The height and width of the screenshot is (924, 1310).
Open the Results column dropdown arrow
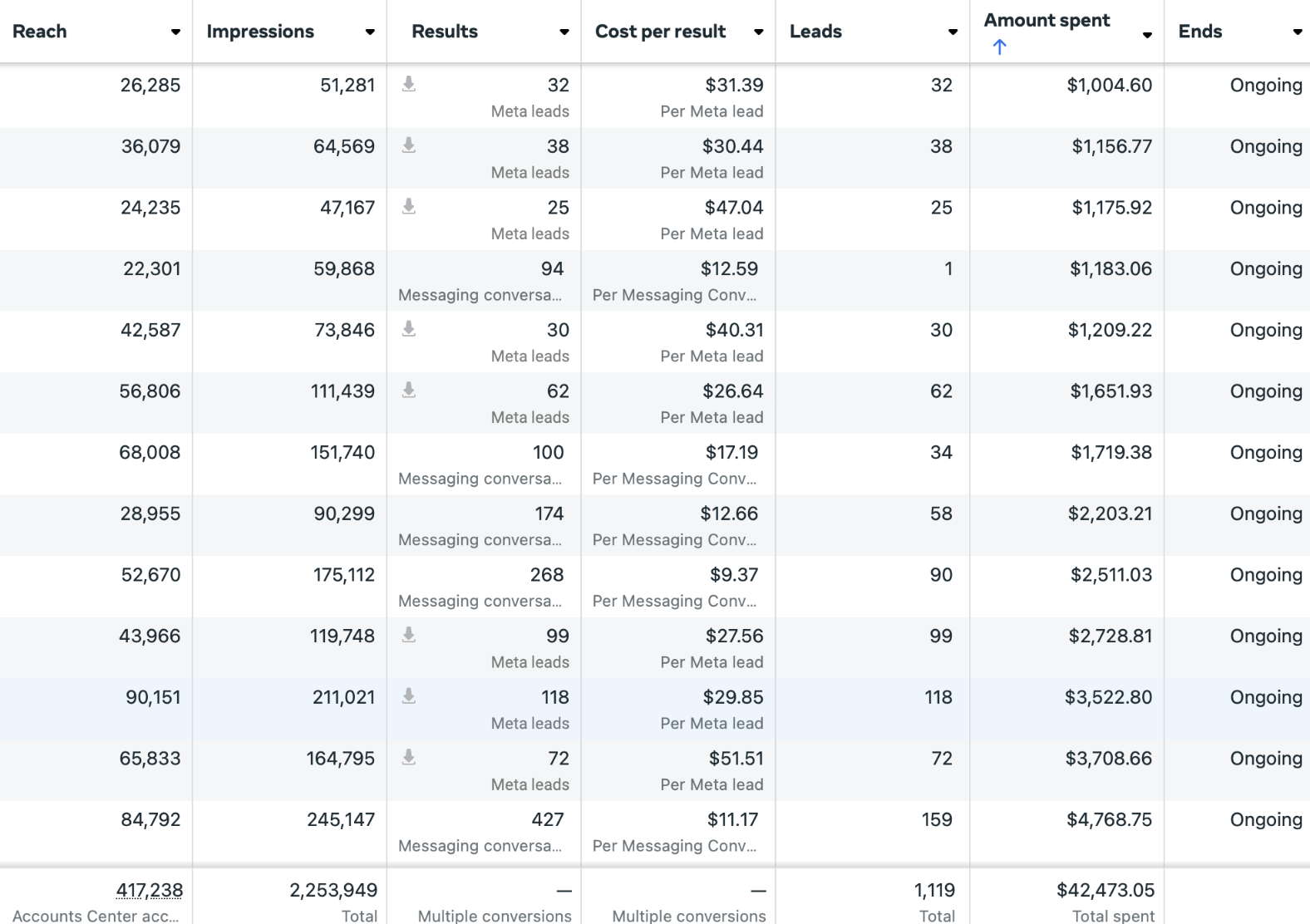(x=564, y=32)
